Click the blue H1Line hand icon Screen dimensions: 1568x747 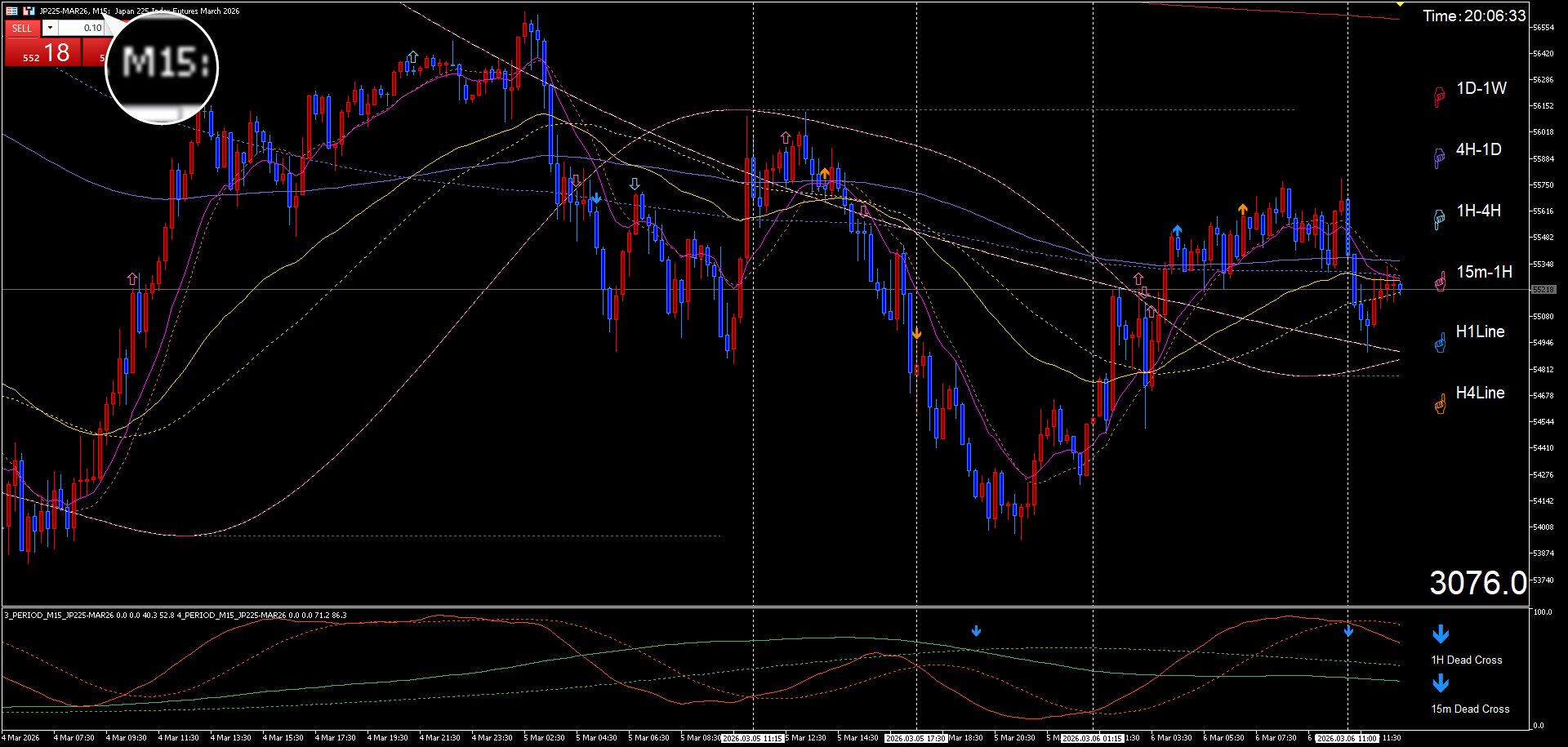coord(1440,342)
